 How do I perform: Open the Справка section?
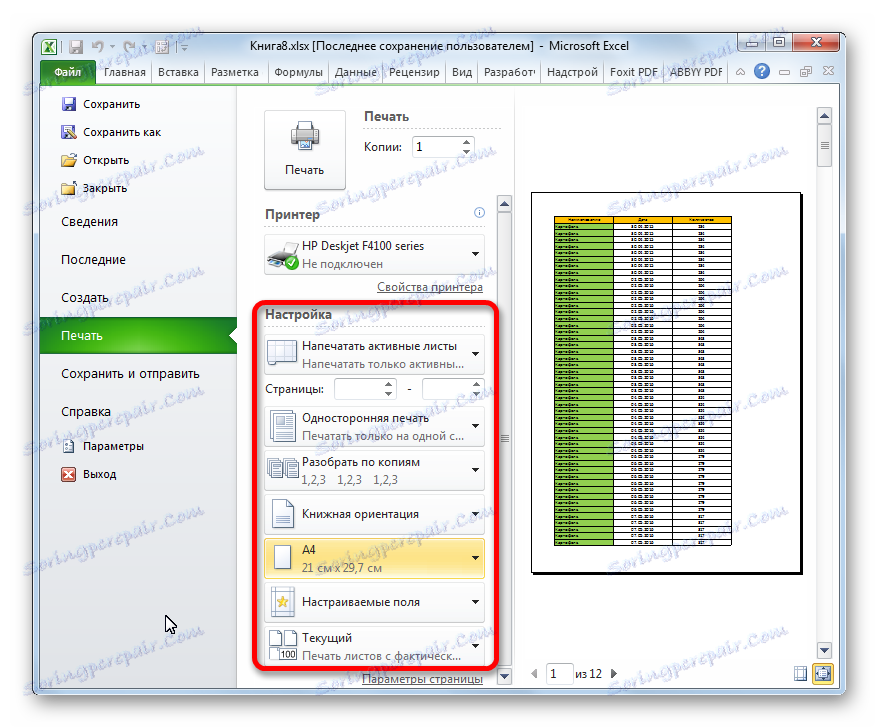pyautogui.click(x=86, y=412)
